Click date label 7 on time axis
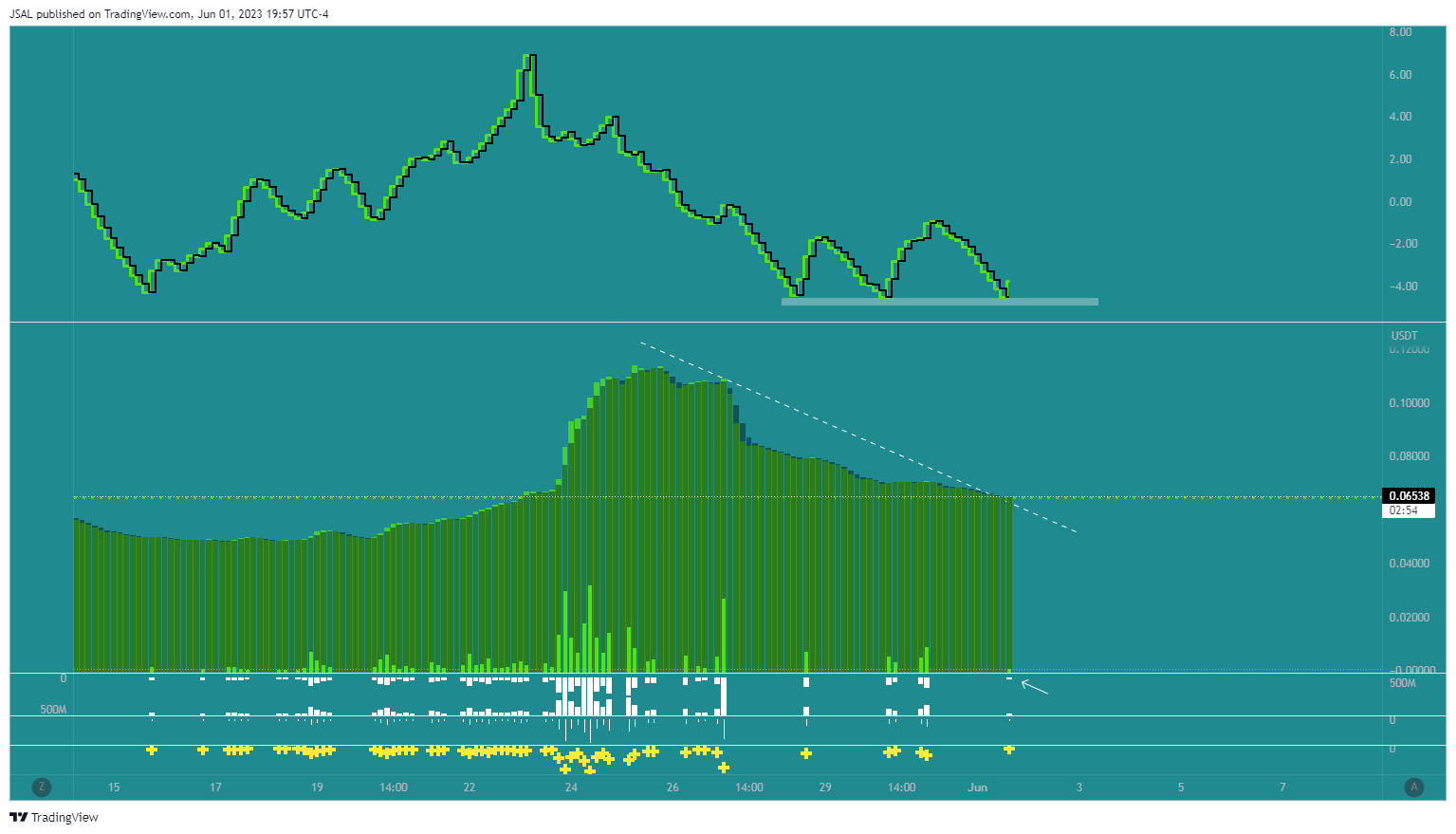This screenshot has width=1456, height=834. (x=1282, y=788)
